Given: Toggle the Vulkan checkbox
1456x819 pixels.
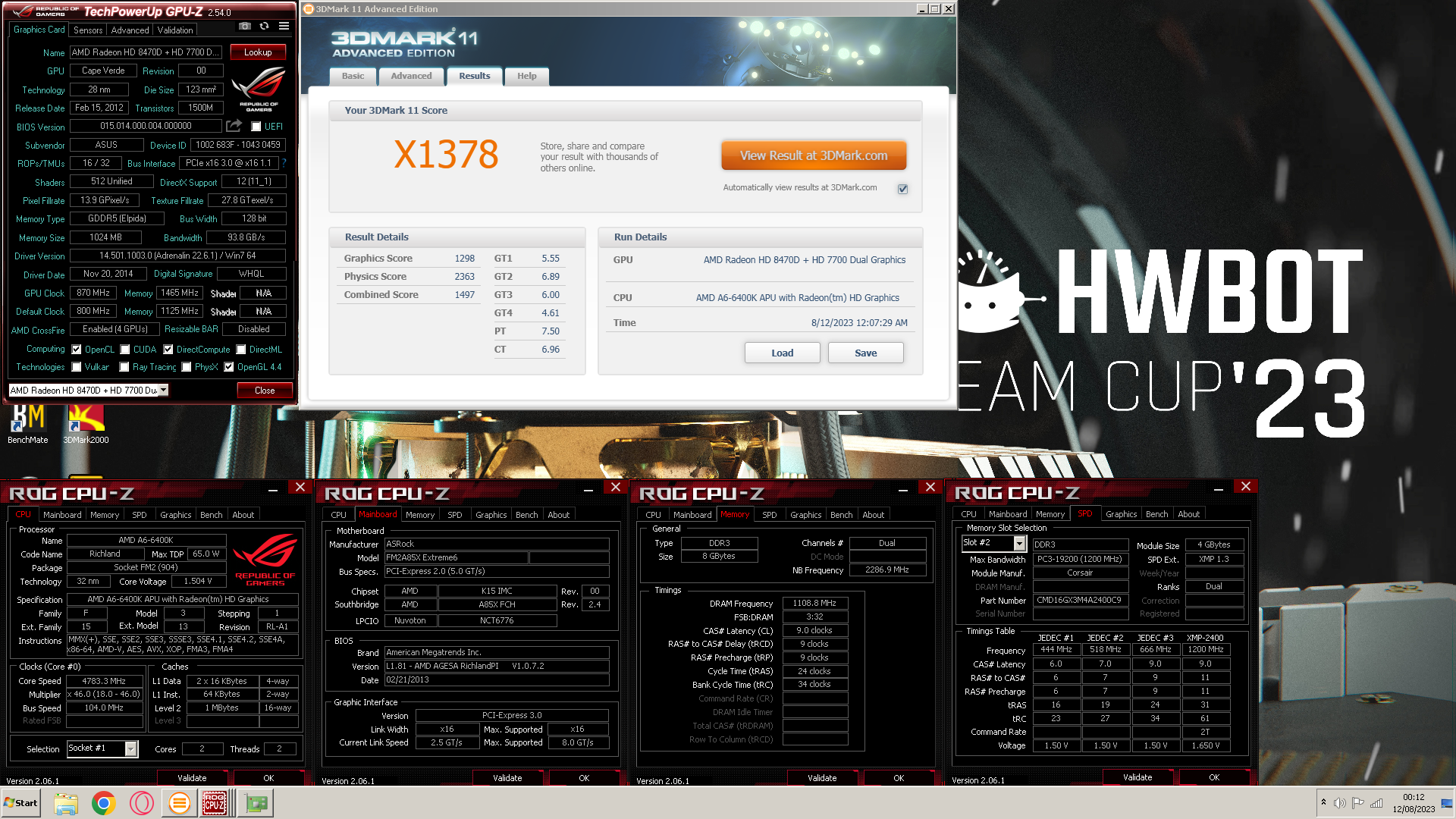Looking at the screenshot, I should click(77, 367).
